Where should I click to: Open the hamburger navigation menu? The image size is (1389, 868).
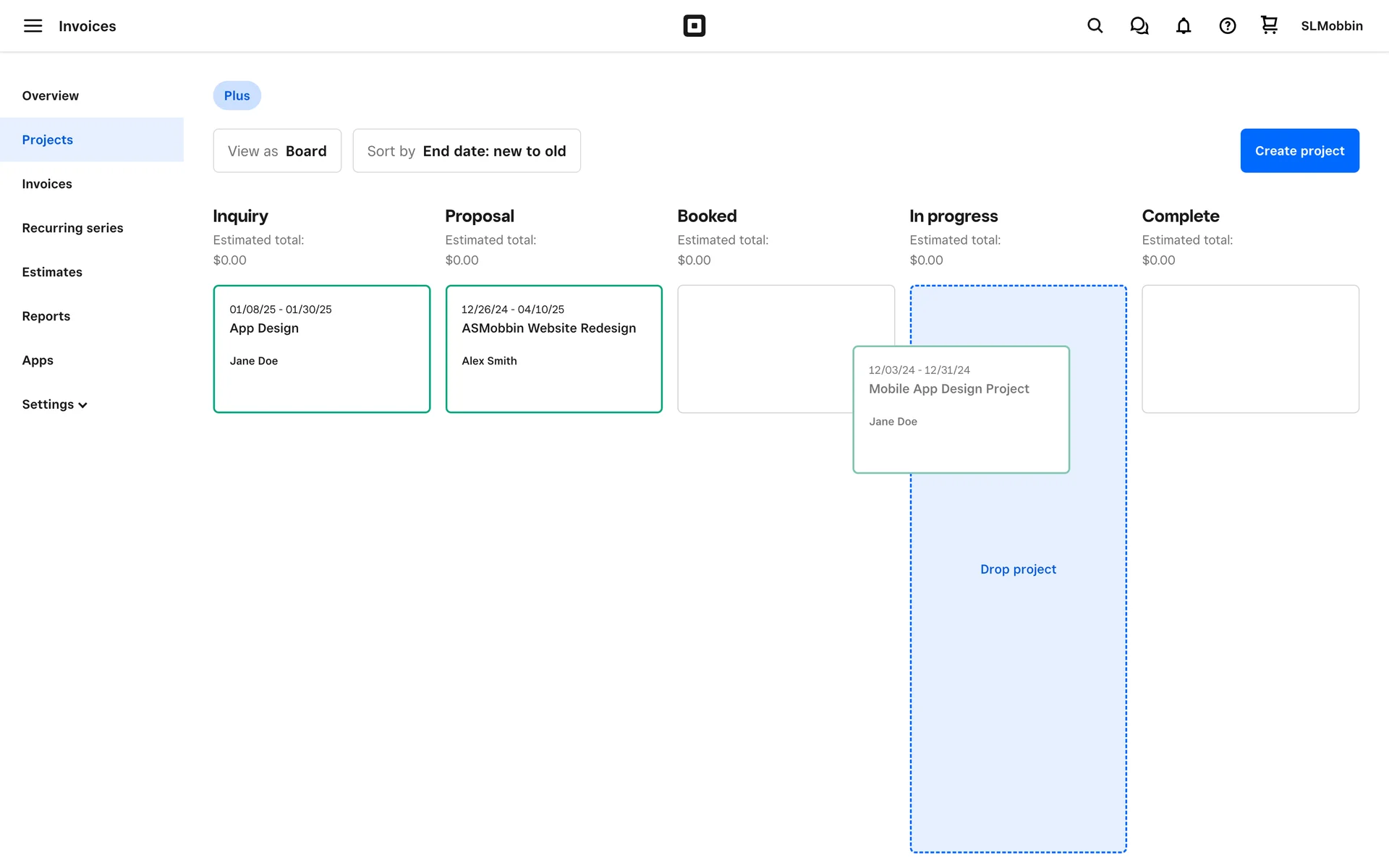click(x=33, y=26)
